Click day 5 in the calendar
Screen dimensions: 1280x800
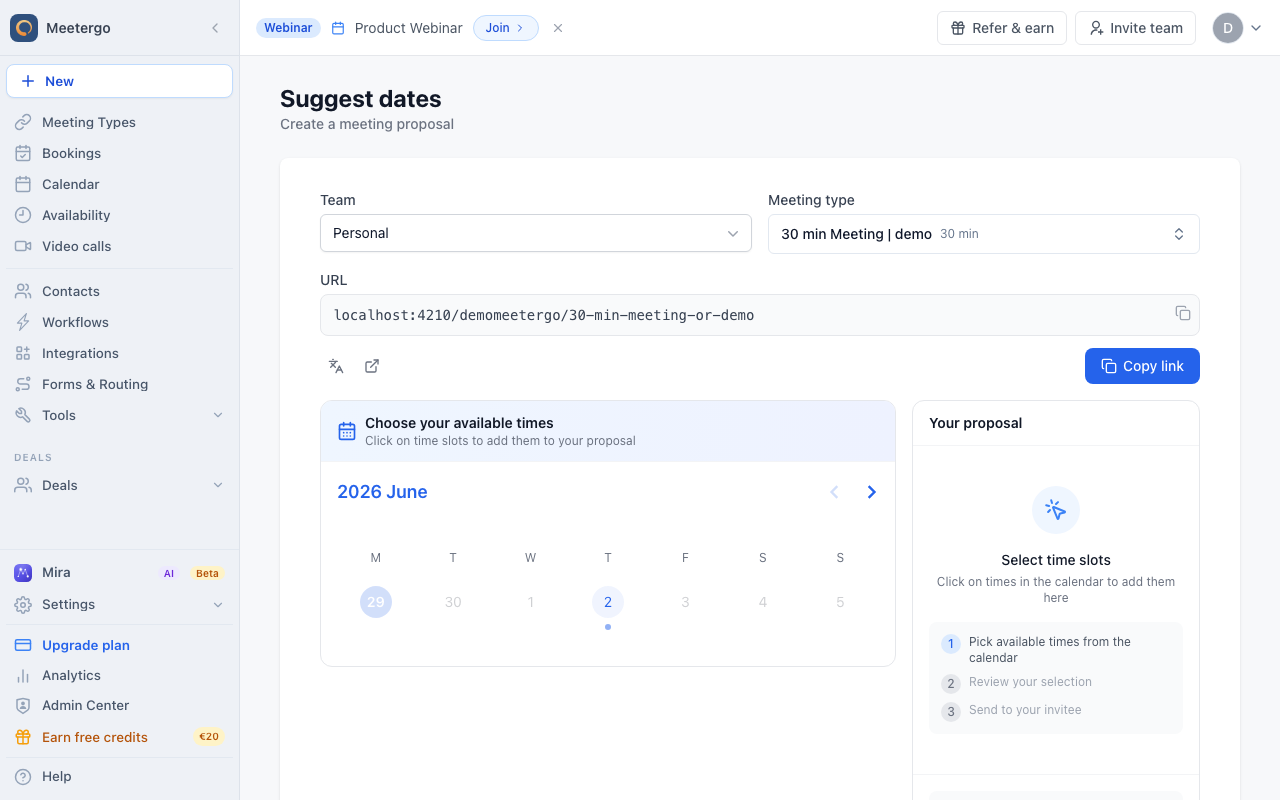click(840, 602)
